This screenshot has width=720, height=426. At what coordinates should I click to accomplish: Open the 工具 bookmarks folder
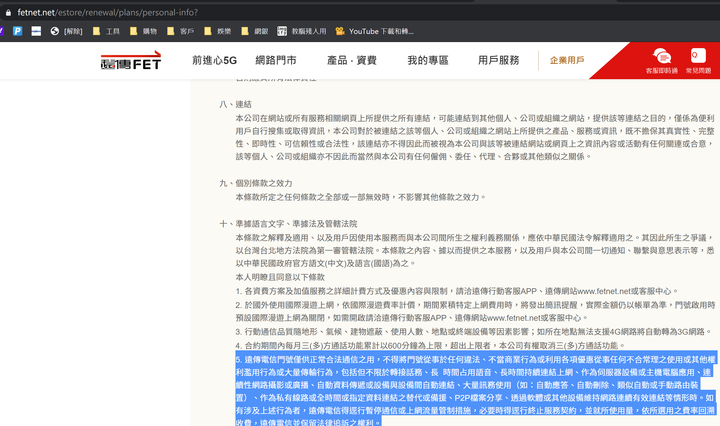(106, 31)
